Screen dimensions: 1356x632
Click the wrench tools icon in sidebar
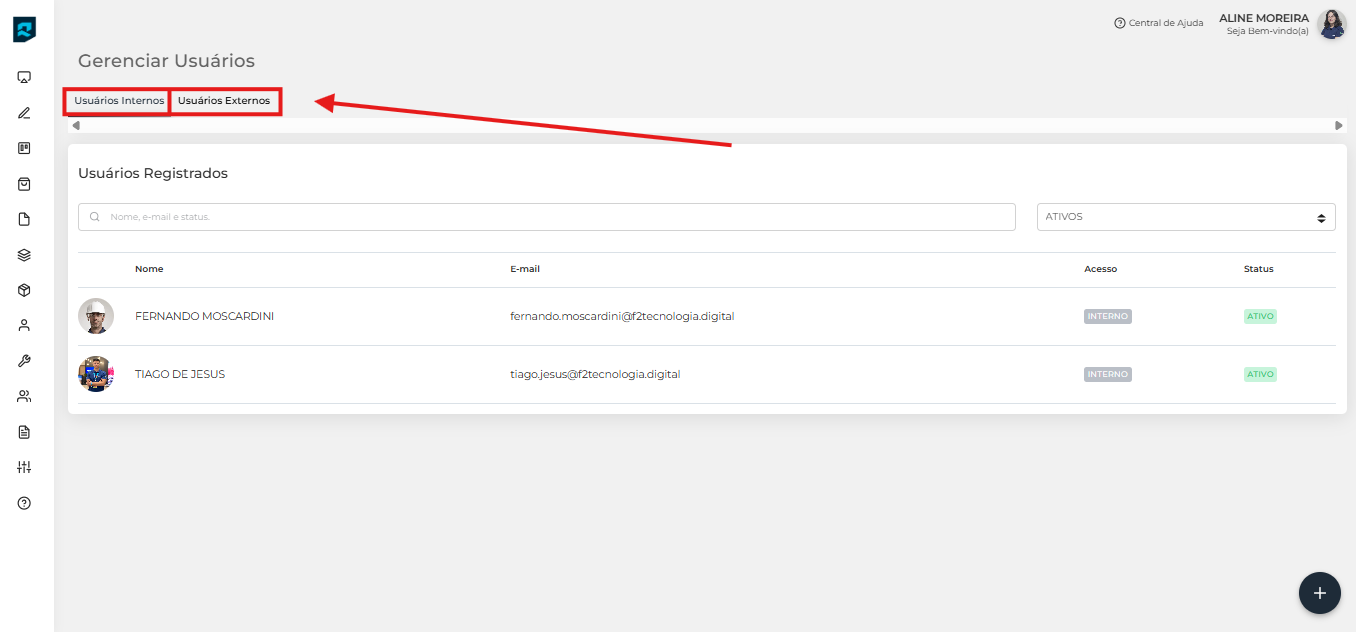point(24,361)
